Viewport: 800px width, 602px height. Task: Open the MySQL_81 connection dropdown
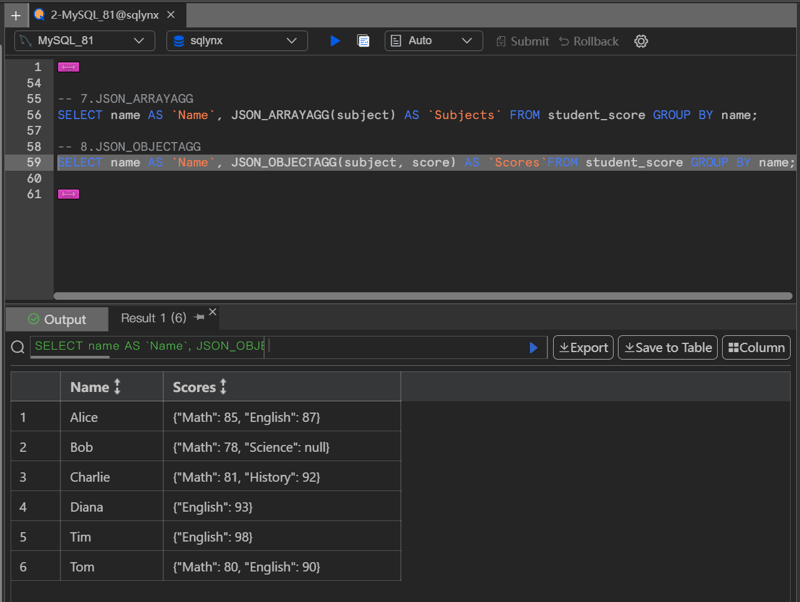[x=85, y=41]
